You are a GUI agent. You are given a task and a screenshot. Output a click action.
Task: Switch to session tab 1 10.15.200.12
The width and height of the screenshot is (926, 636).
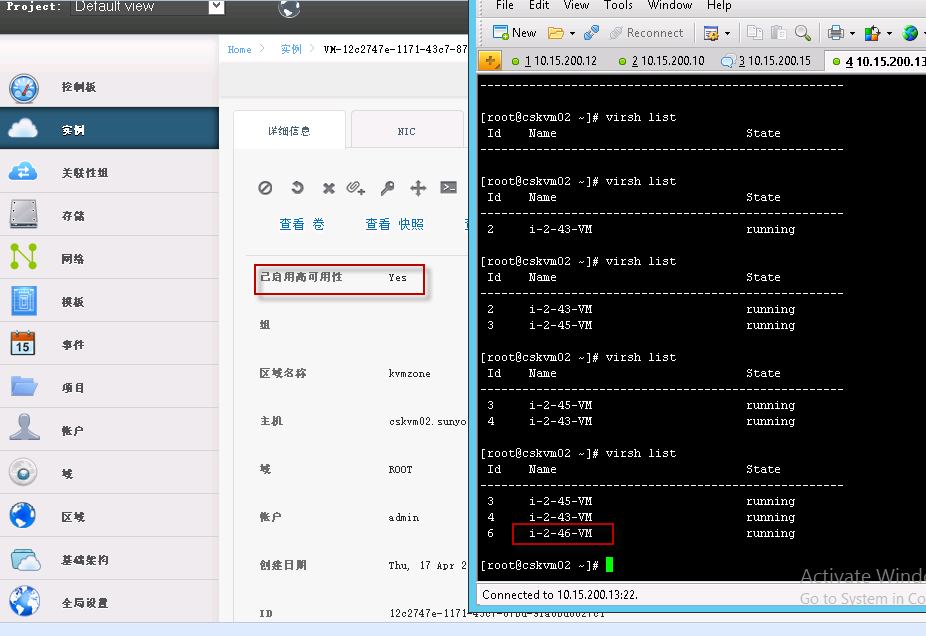(555, 61)
